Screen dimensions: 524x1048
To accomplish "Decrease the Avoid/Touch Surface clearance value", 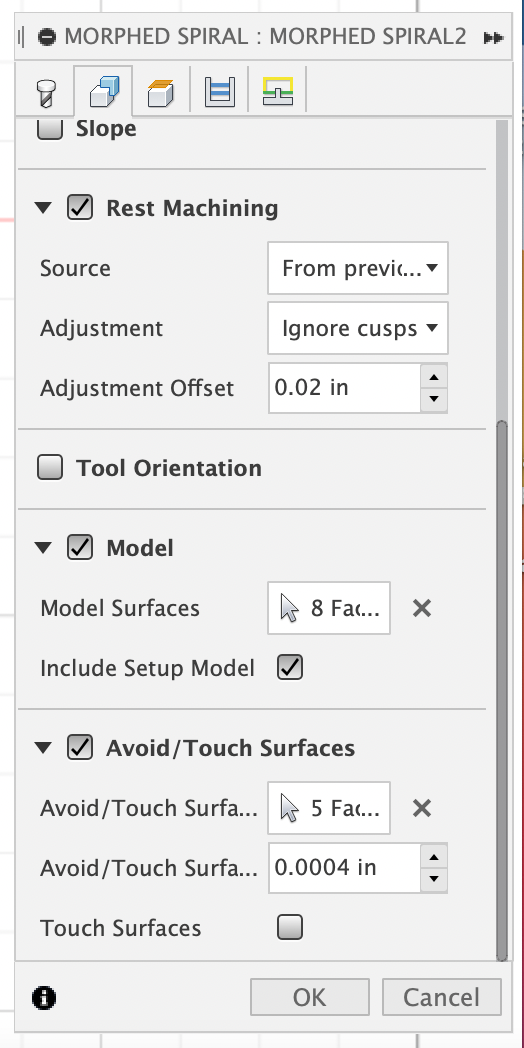I will (x=434, y=880).
